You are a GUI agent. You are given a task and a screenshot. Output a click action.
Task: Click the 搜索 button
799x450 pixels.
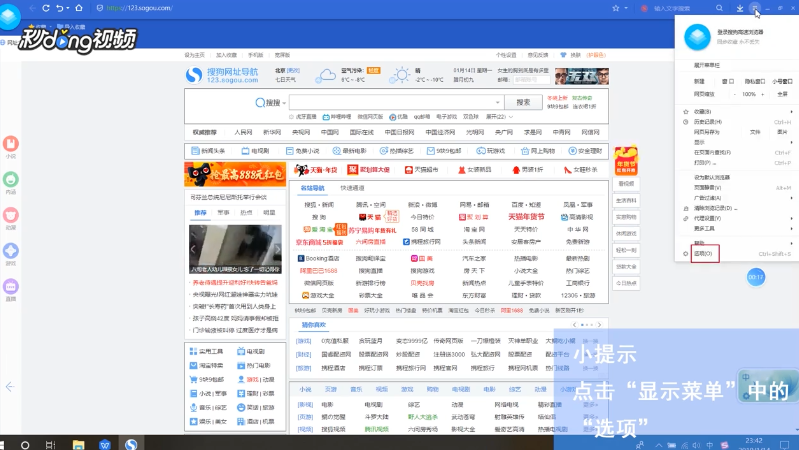(523, 102)
